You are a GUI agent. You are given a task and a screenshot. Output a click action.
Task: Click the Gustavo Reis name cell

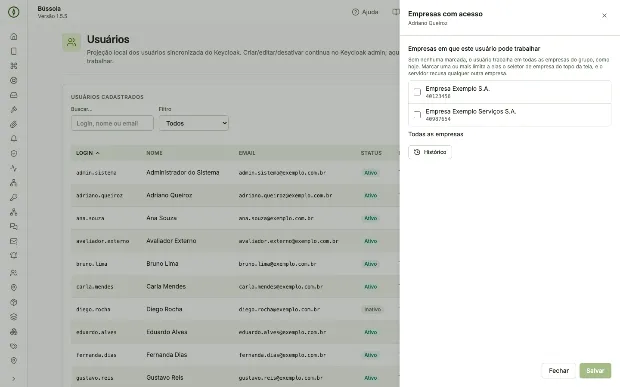tap(165, 378)
